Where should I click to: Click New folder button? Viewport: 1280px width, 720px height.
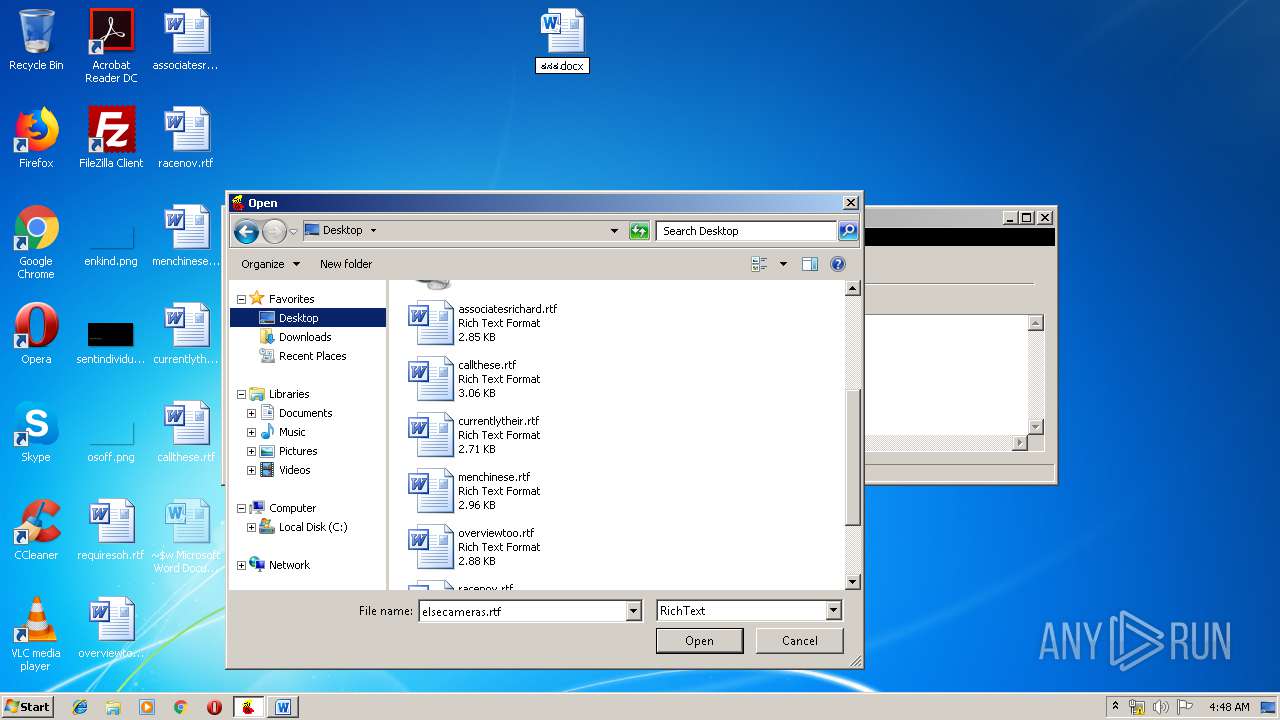[346, 264]
